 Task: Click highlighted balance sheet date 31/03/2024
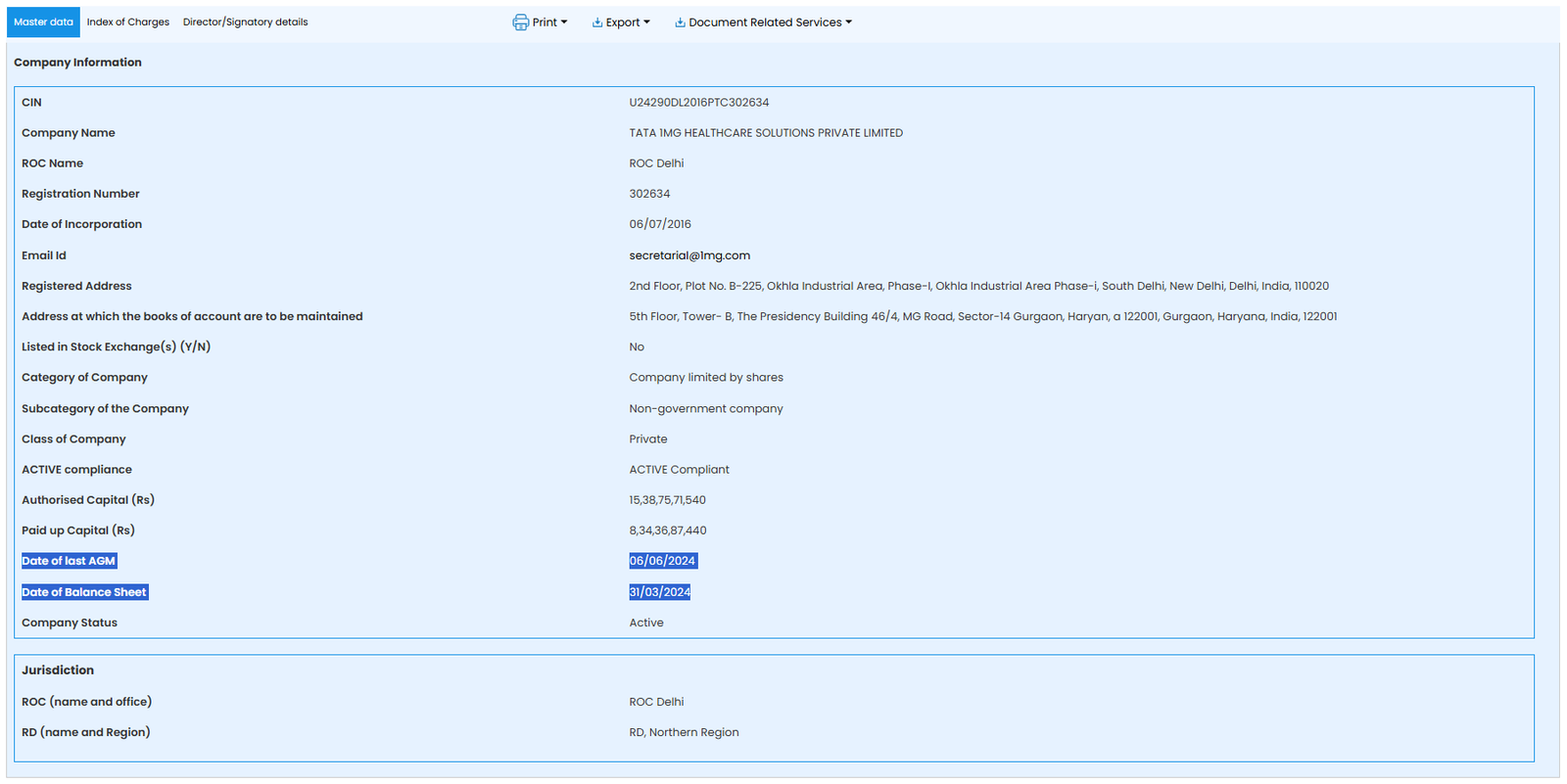click(x=660, y=592)
